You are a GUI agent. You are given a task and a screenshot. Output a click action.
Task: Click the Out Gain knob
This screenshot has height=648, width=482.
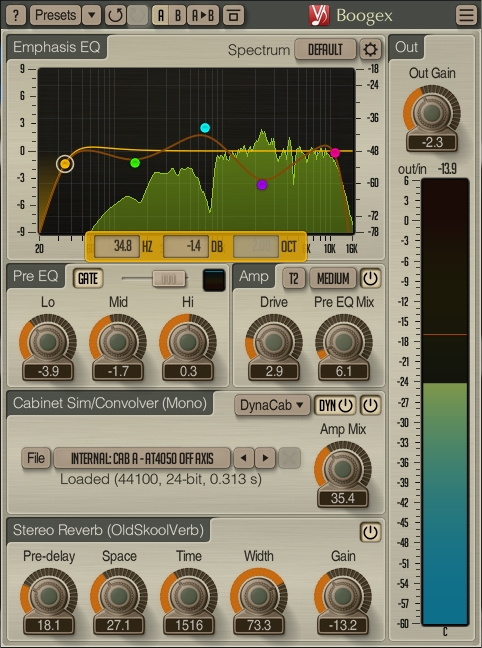432,113
